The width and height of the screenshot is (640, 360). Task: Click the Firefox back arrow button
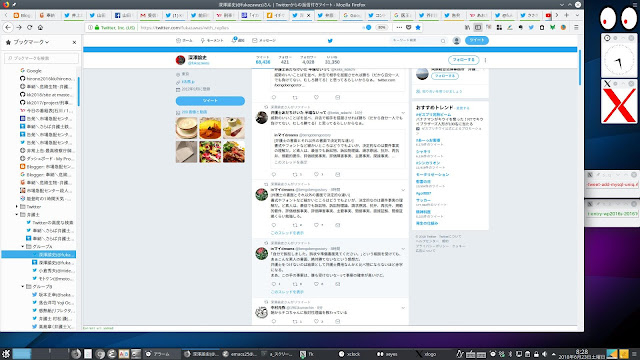pyautogui.click(x=8, y=27)
